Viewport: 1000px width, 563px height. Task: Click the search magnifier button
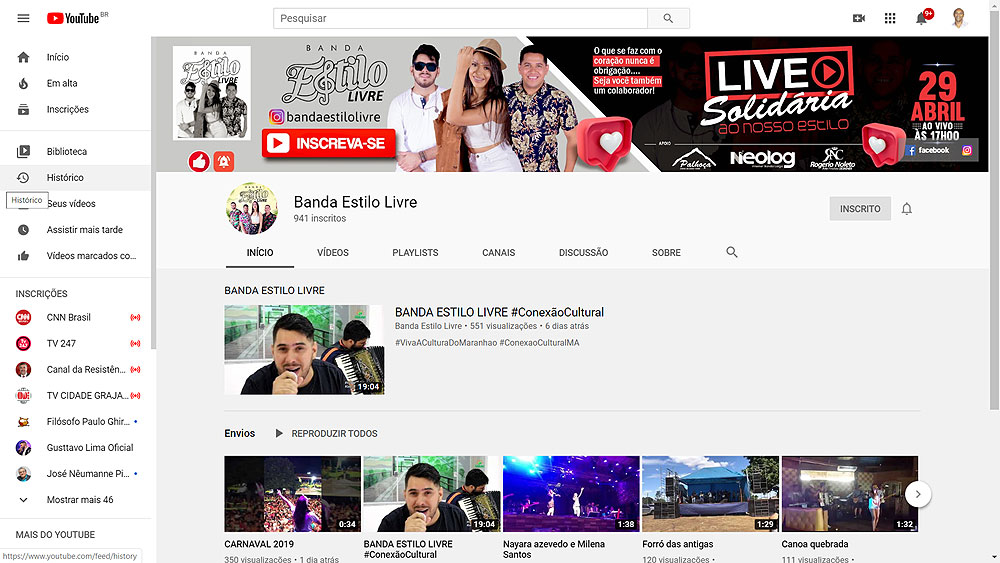coord(668,18)
